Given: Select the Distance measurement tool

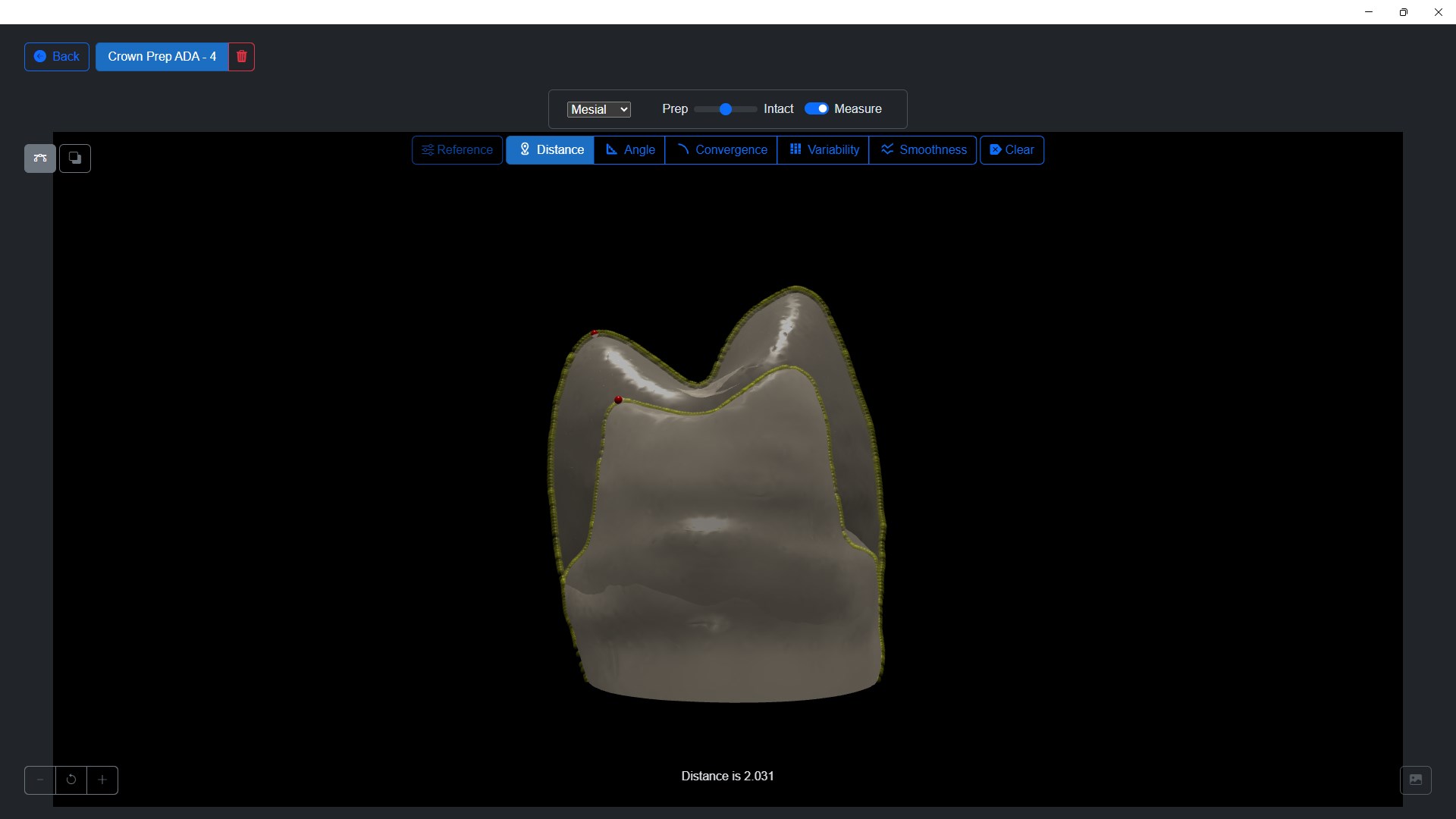Looking at the screenshot, I should [550, 150].
